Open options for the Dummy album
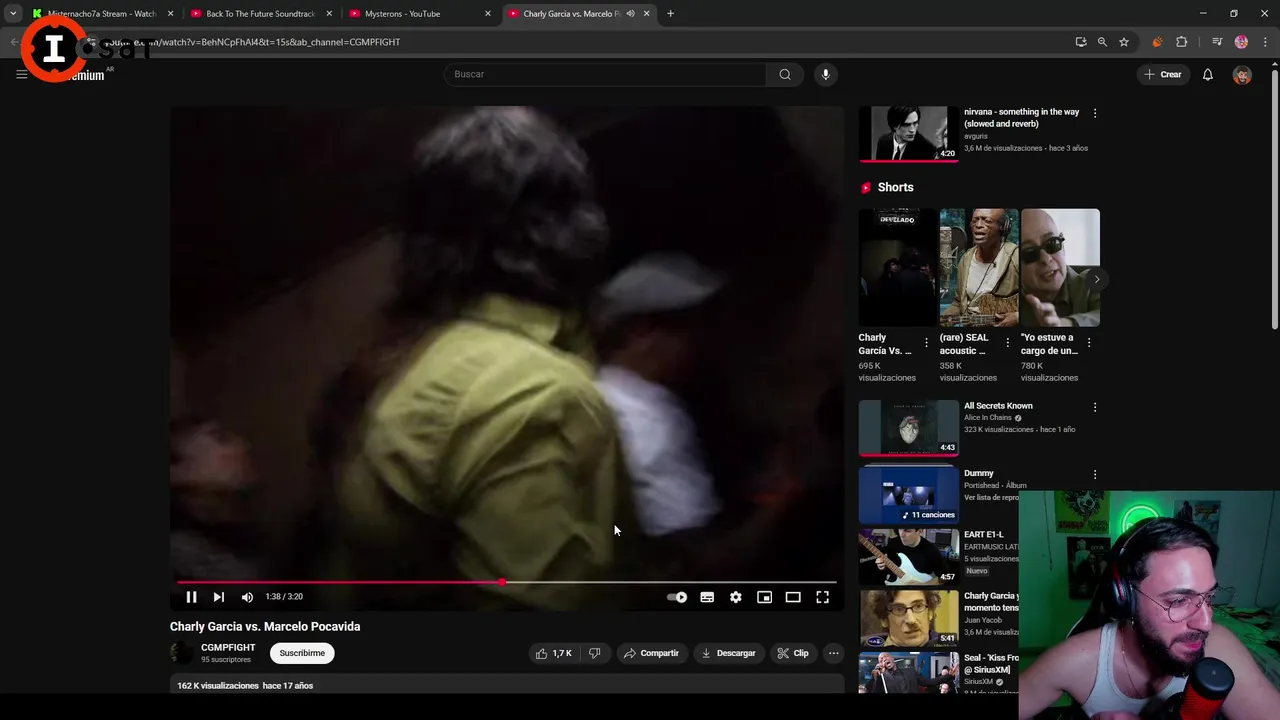 pos(1095,474)
